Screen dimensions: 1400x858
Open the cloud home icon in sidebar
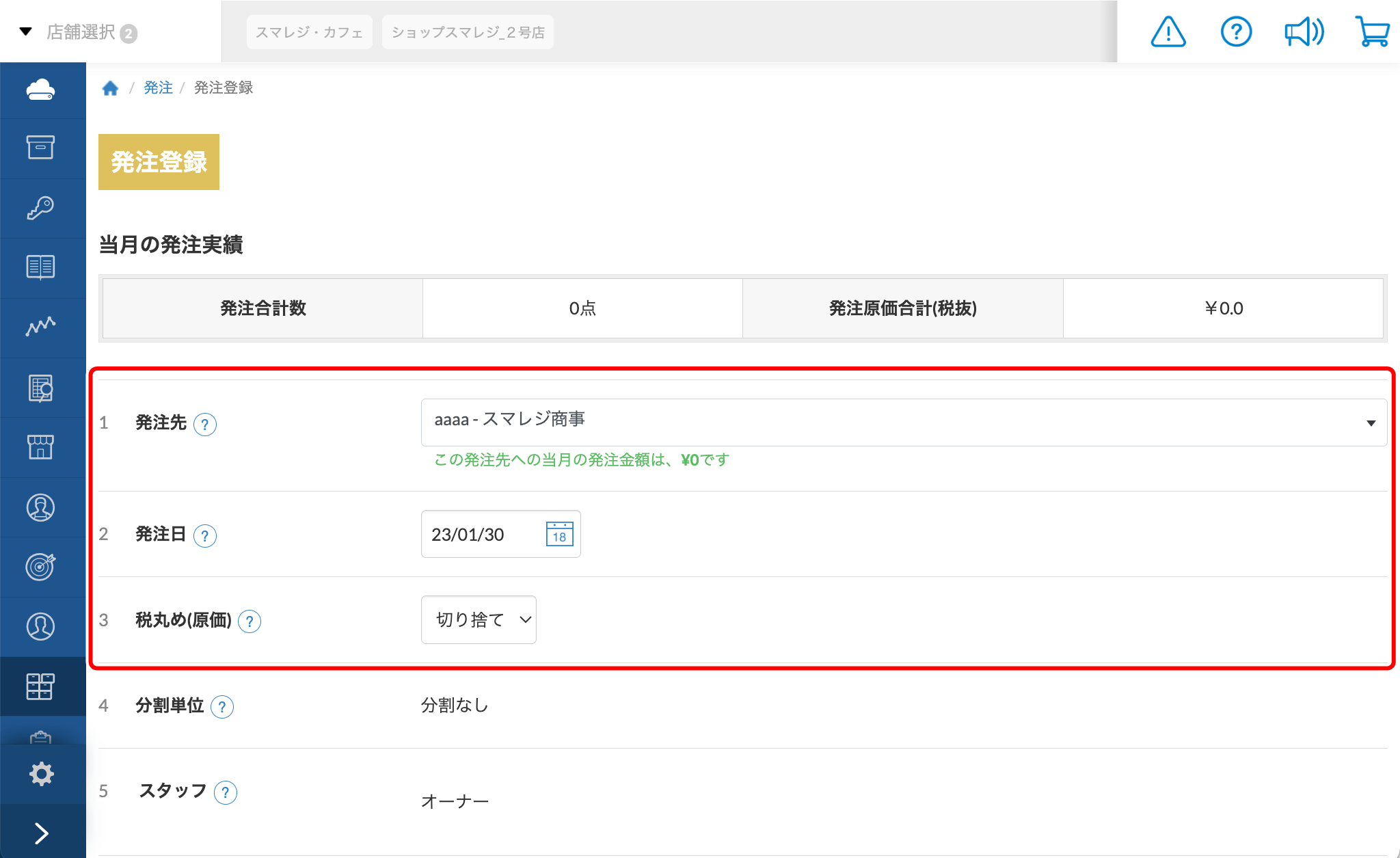(41, 90)
